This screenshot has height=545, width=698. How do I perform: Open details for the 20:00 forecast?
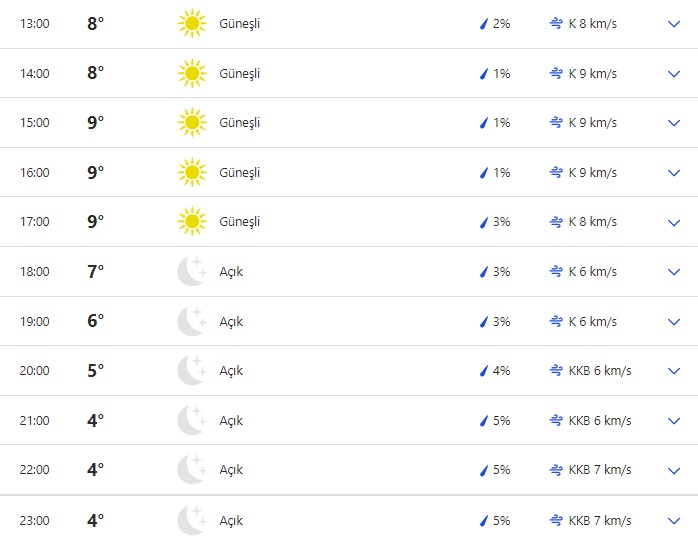pos(673,371)
